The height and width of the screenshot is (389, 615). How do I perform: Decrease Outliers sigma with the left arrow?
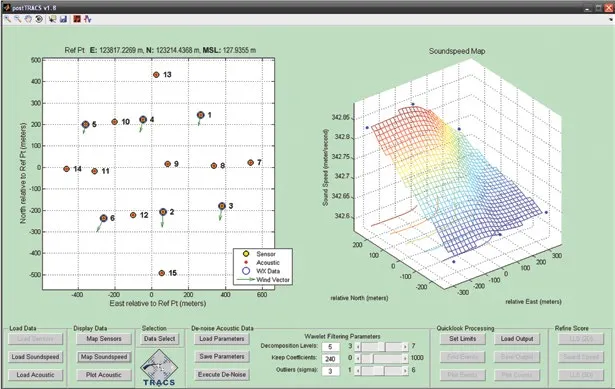click(x=358, y=371)
